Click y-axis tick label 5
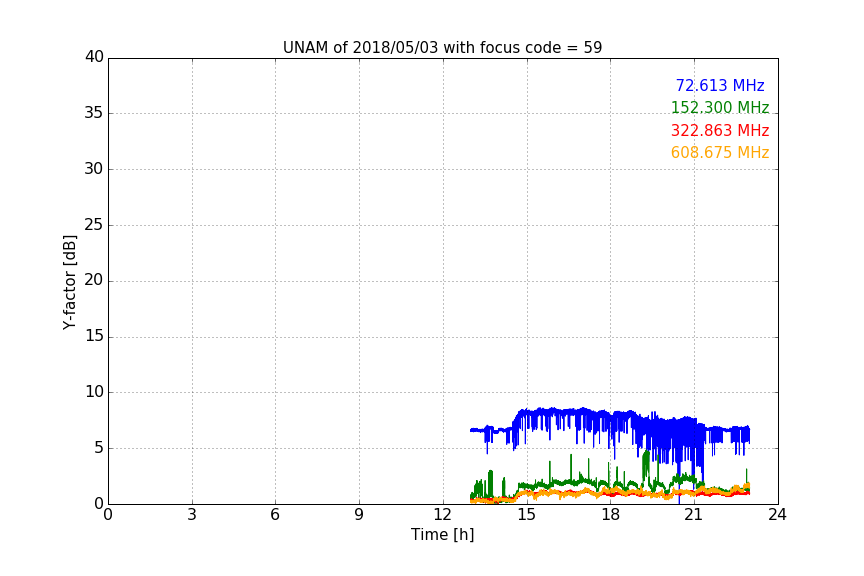The width and height of the screenshot is (864, 576). (99, 448)
